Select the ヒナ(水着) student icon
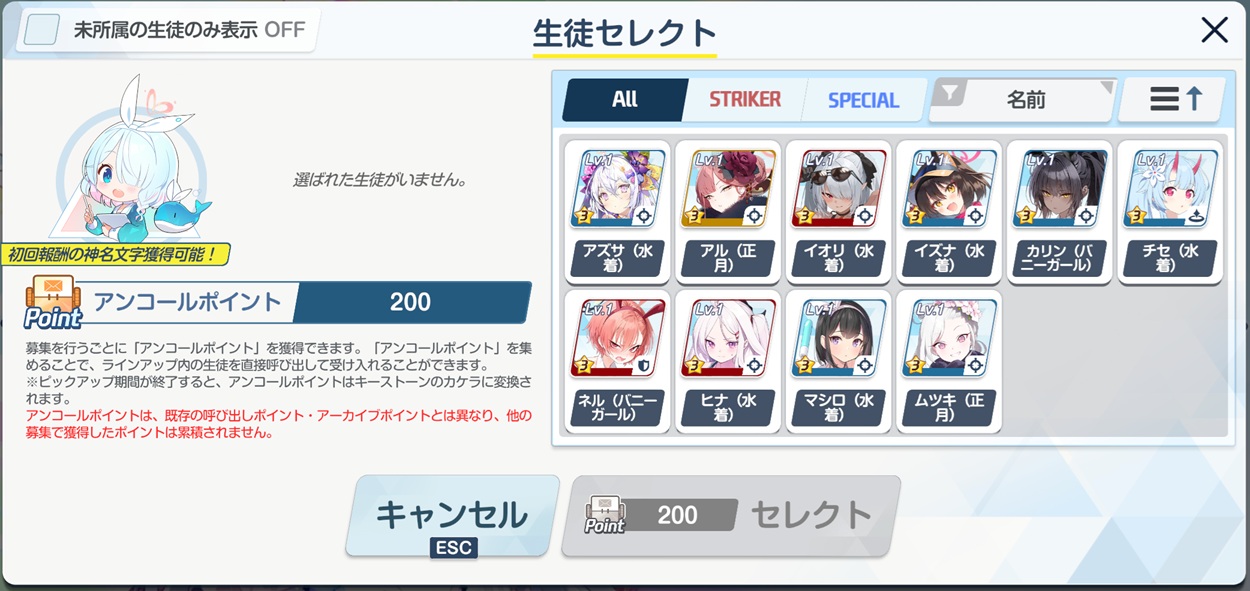The image size is (1250, 591). click(x=727, y=360)
